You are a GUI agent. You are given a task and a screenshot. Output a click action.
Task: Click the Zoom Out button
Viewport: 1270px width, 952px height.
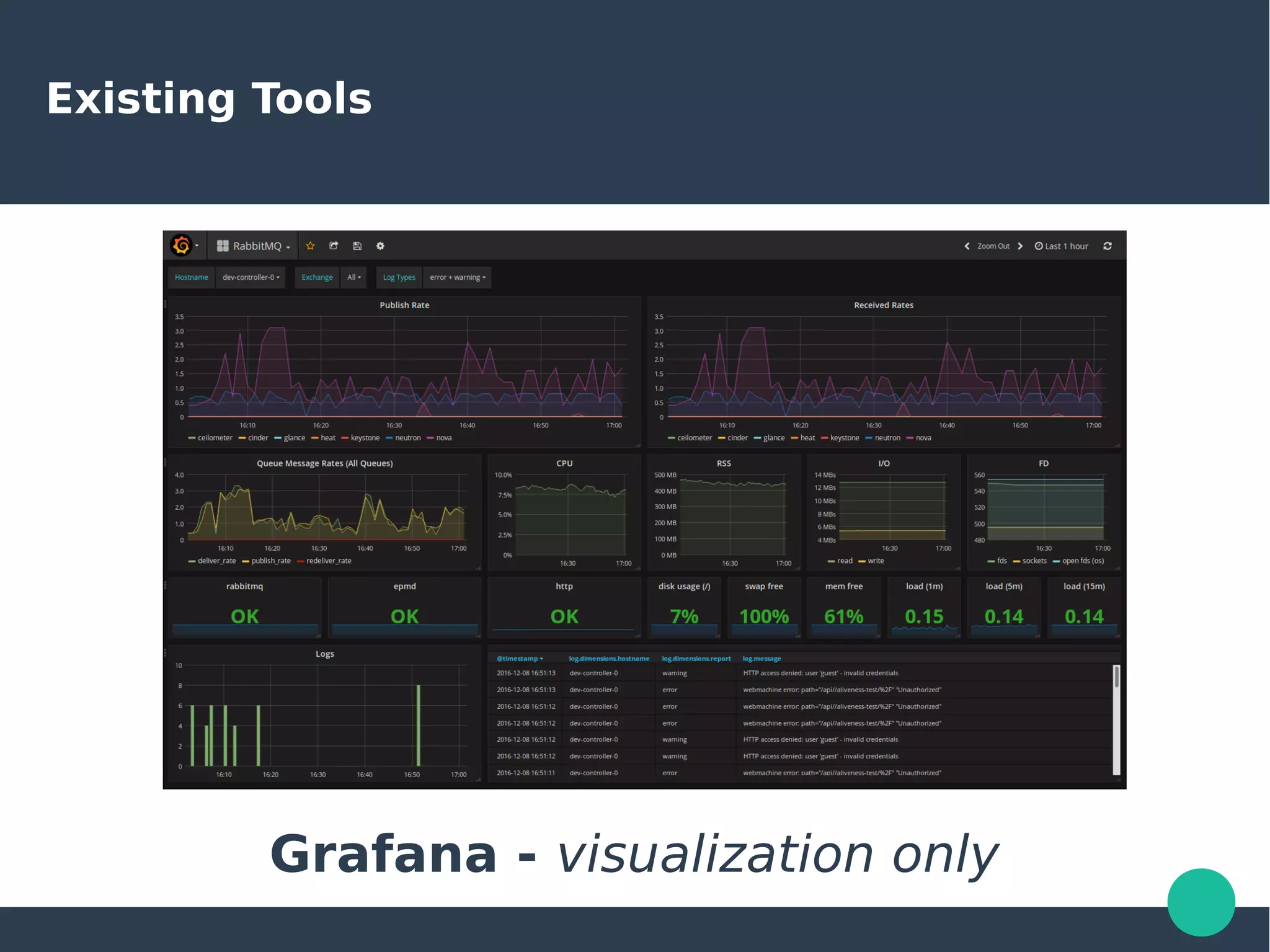993,246
